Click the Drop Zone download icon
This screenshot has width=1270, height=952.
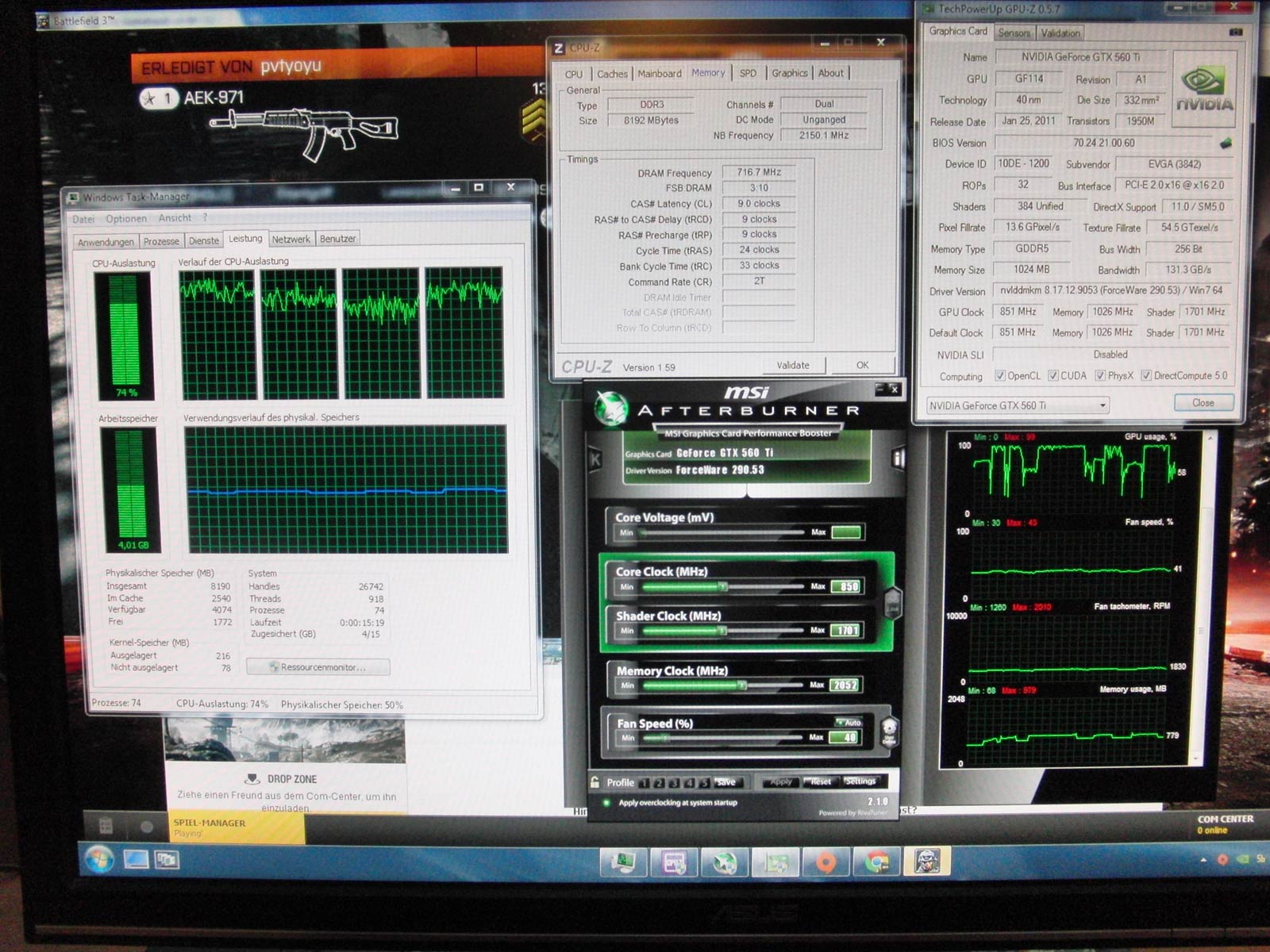pyautogui.click(x=252, y=779)
